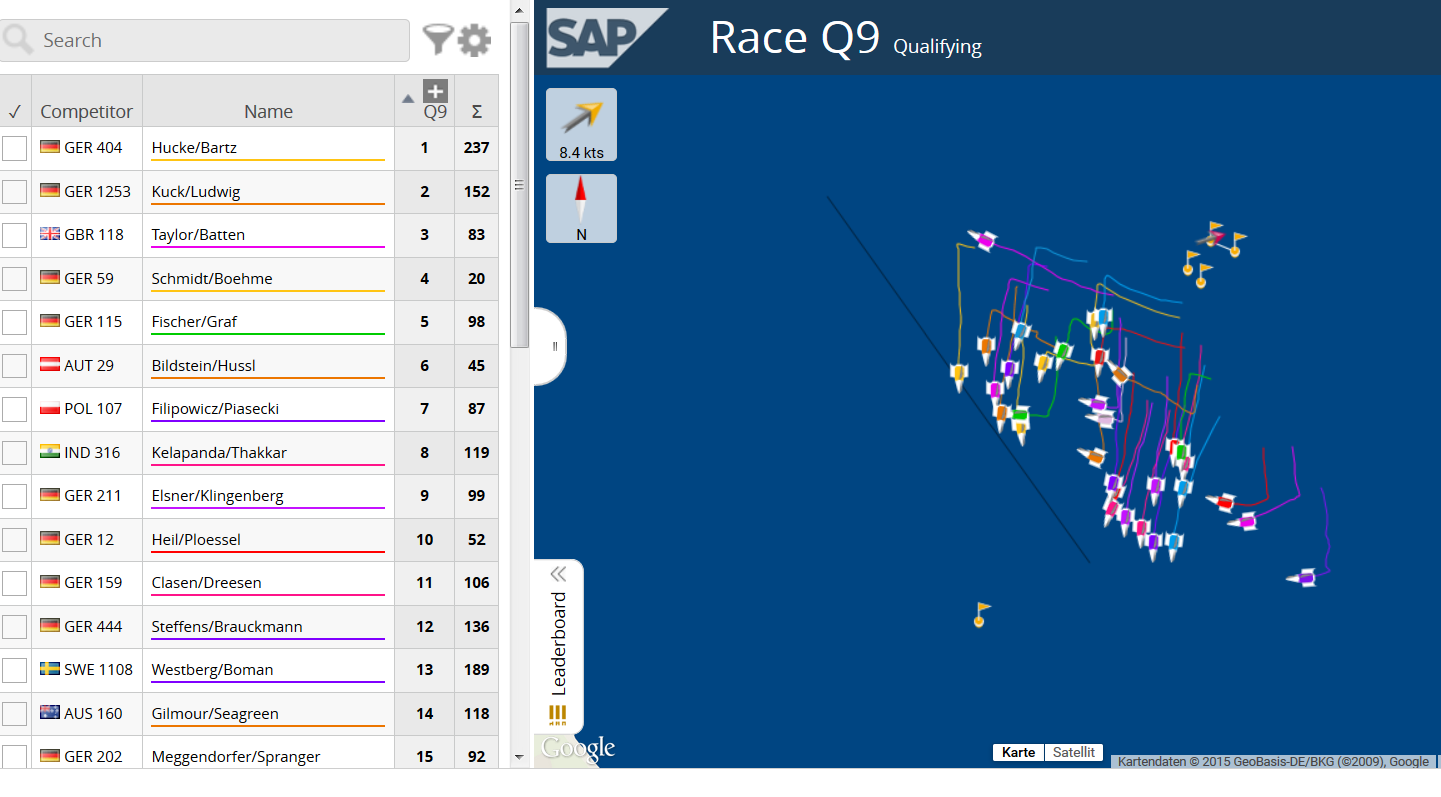Select the GBR 118 competitor checkbox

[x=15, y=235]
